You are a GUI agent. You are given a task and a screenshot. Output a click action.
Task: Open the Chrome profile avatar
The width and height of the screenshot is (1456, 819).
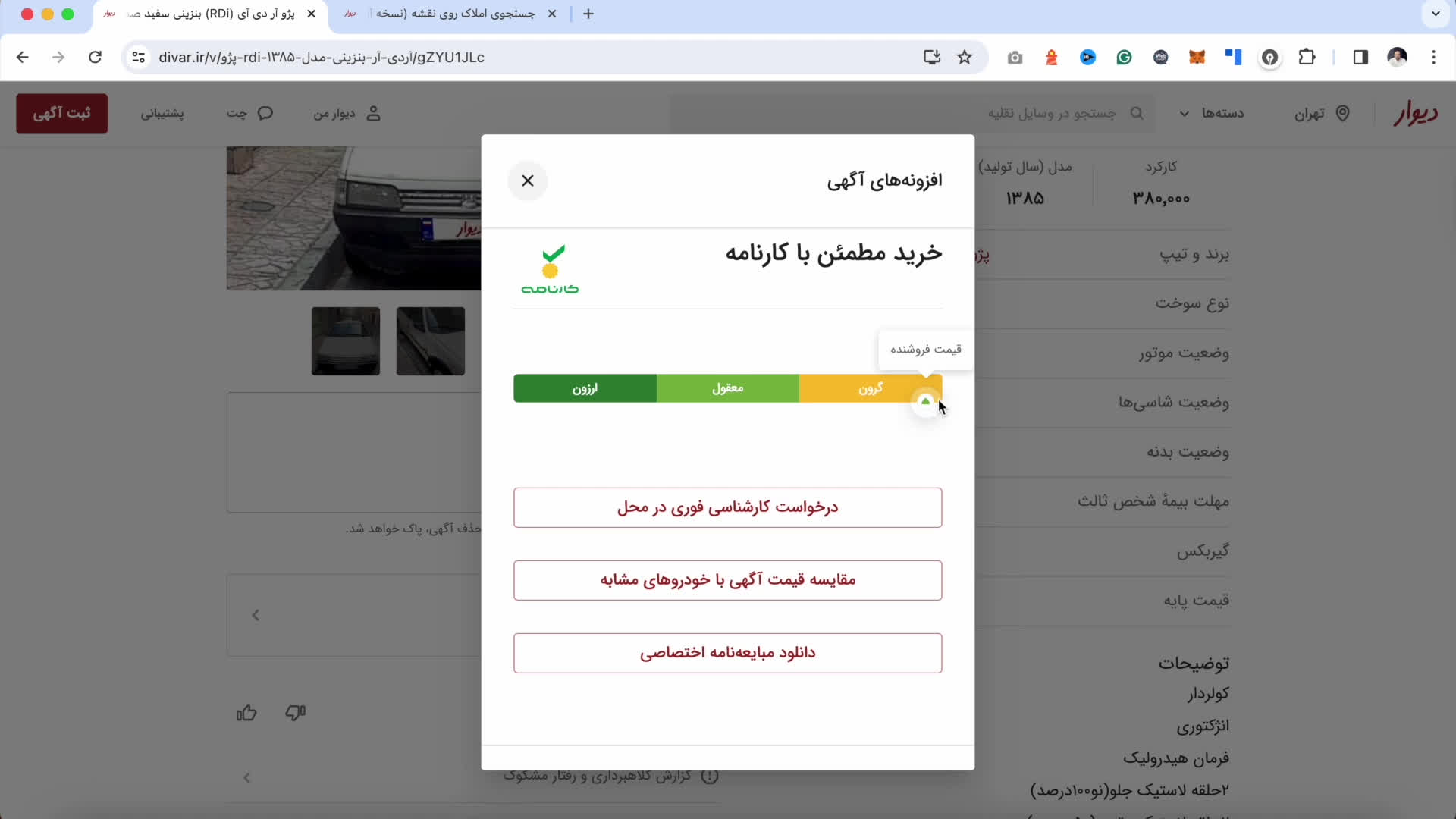pyautogui.click(x=1397, y=57)
